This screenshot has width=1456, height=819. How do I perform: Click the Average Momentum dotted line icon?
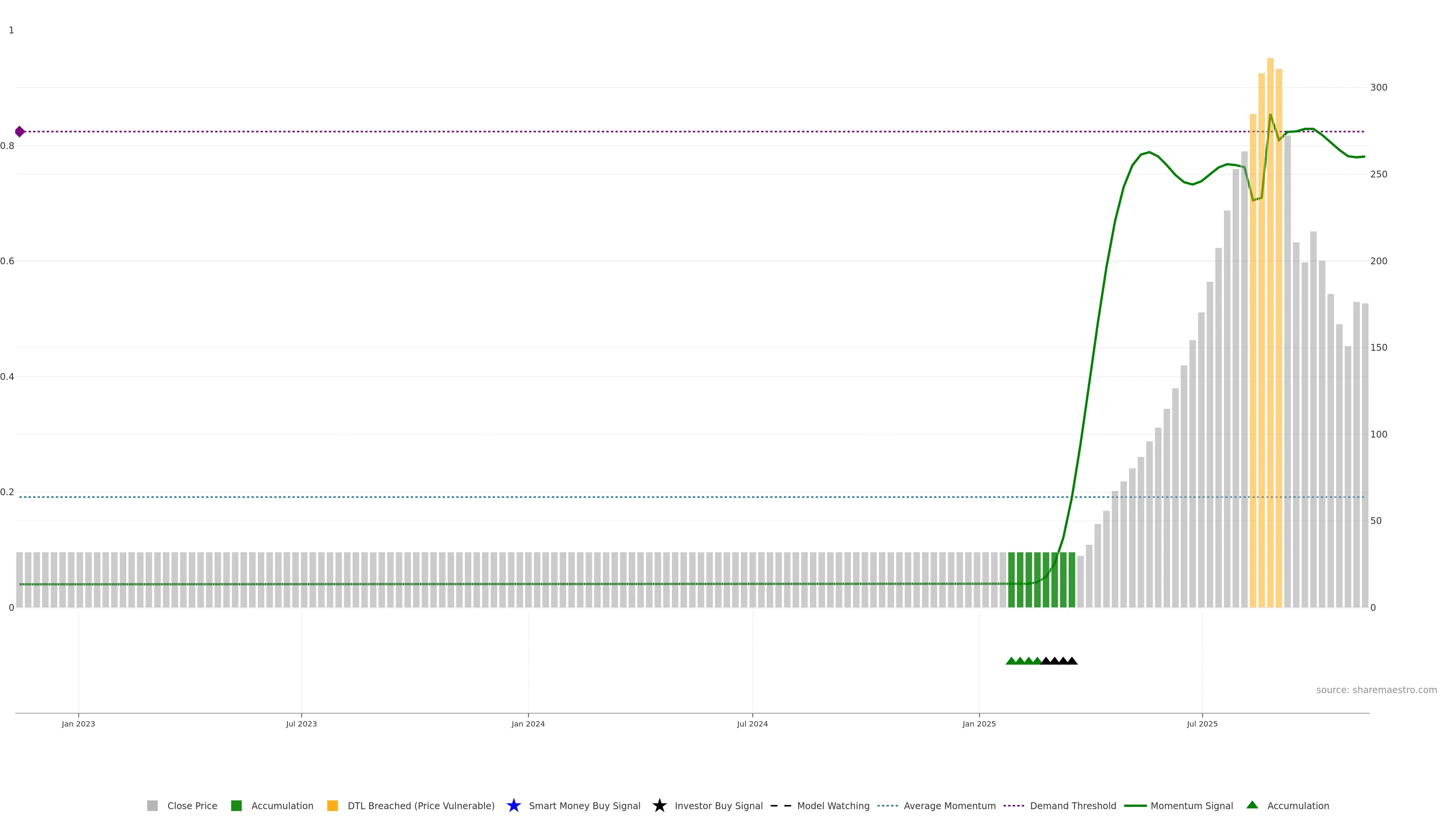pyautogui.click(x=887, y=805)
